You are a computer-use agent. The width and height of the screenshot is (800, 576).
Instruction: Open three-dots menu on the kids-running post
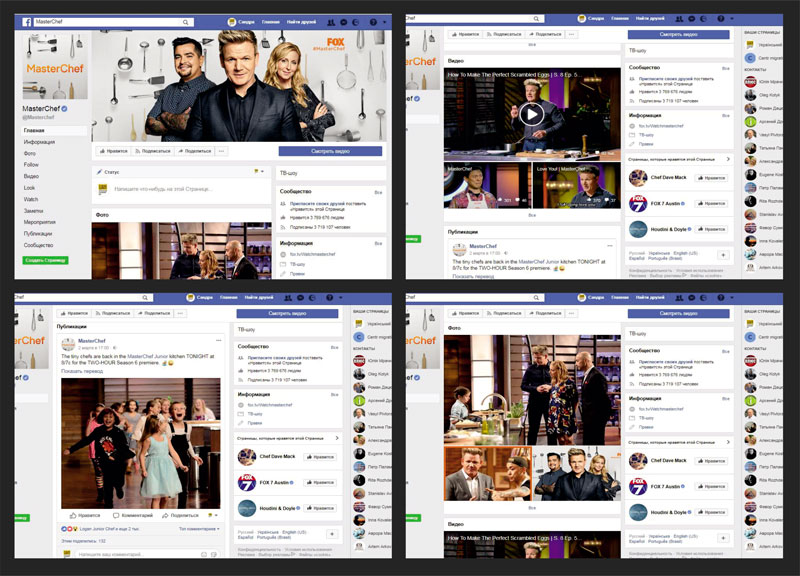(218, 340)
